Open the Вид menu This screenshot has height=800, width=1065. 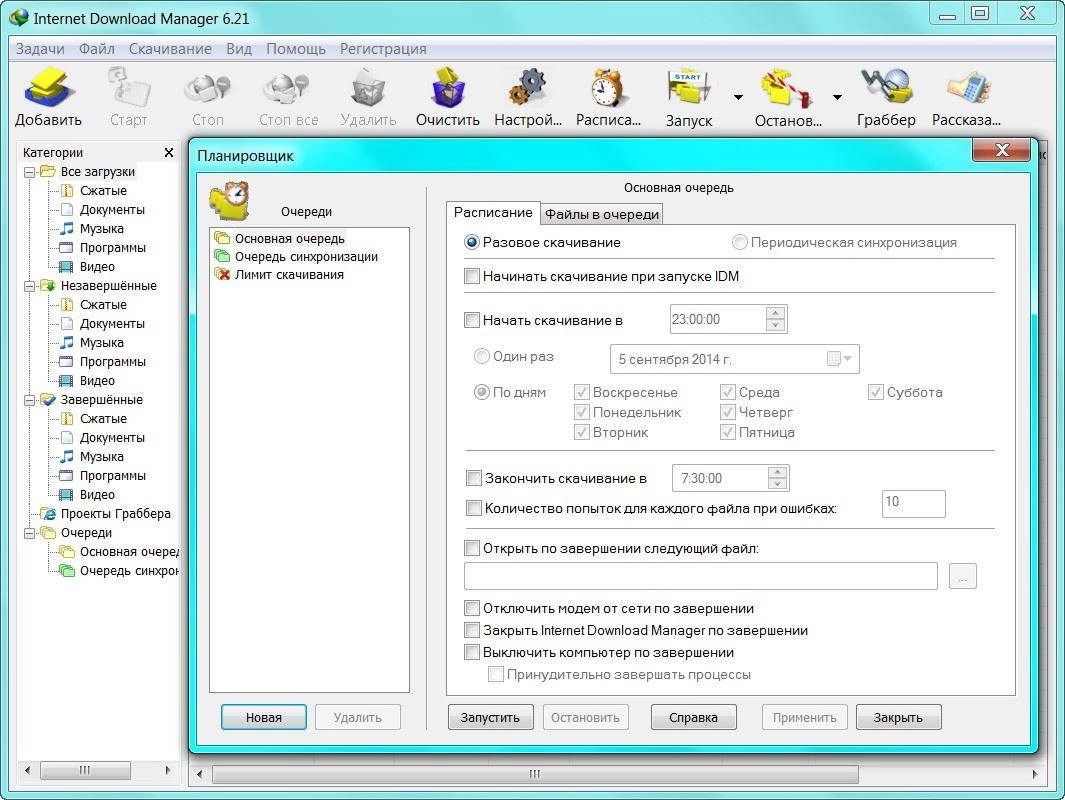pos(238,49)
